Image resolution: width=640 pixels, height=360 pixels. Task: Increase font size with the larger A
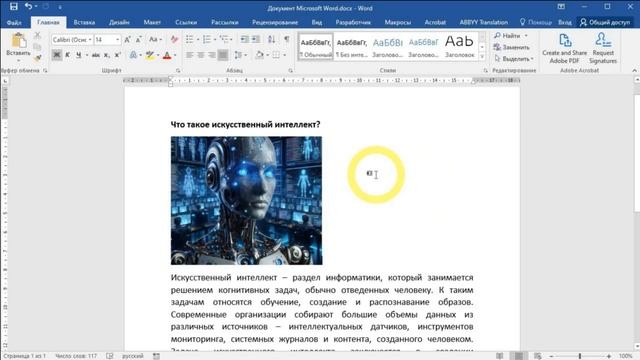[x=127, y=40]
